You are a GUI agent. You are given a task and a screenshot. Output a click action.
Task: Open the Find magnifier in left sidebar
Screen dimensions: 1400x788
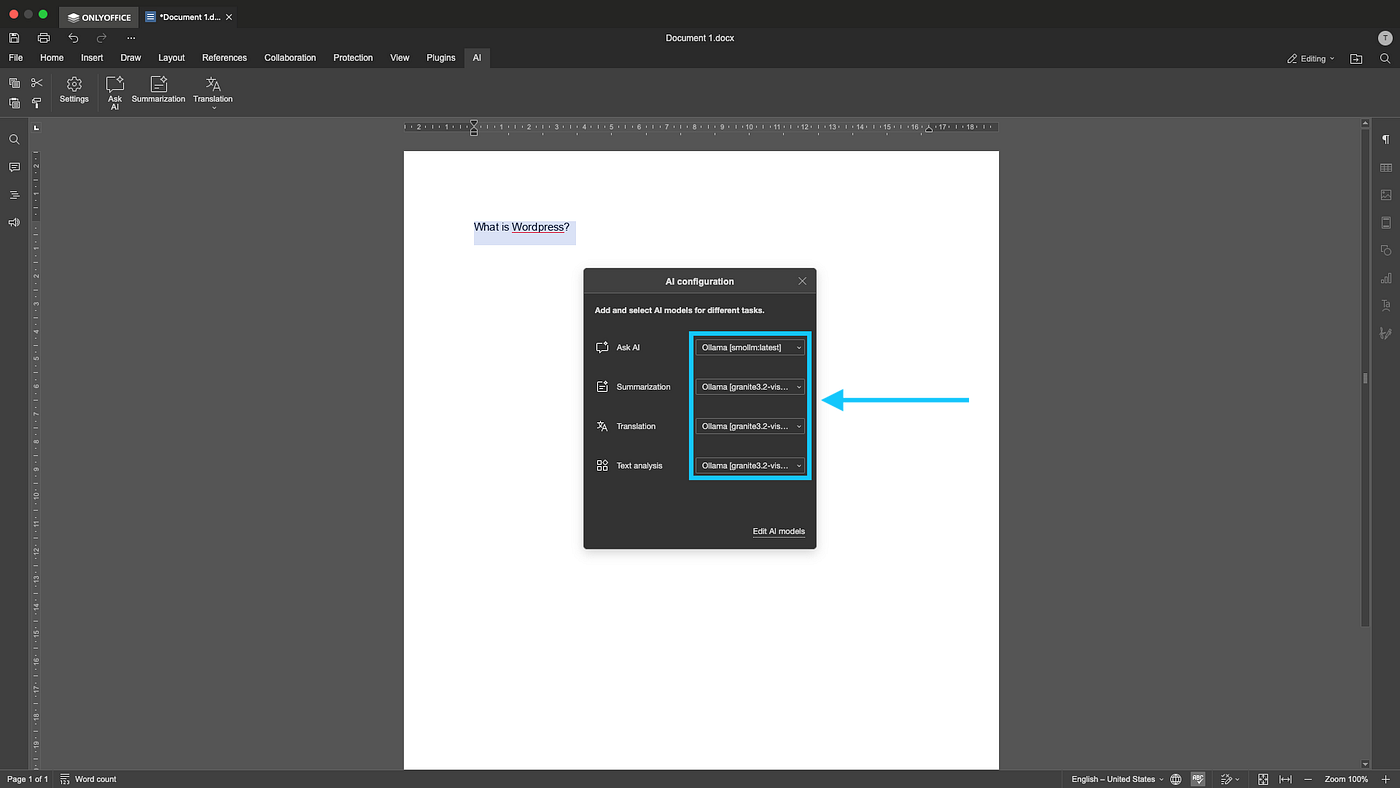click(x=14, y=140)
